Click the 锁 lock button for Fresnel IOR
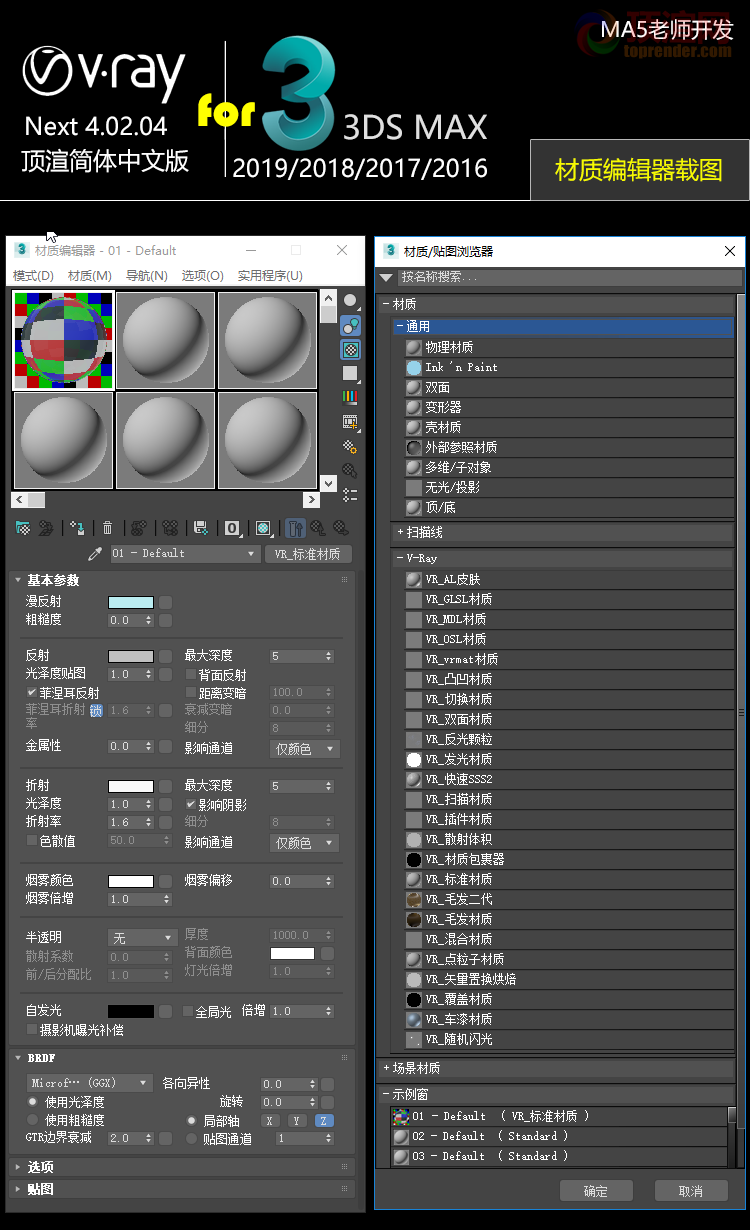Image resolution: width=750 pixels, height=1230 pixels. (x=96, y=710)
